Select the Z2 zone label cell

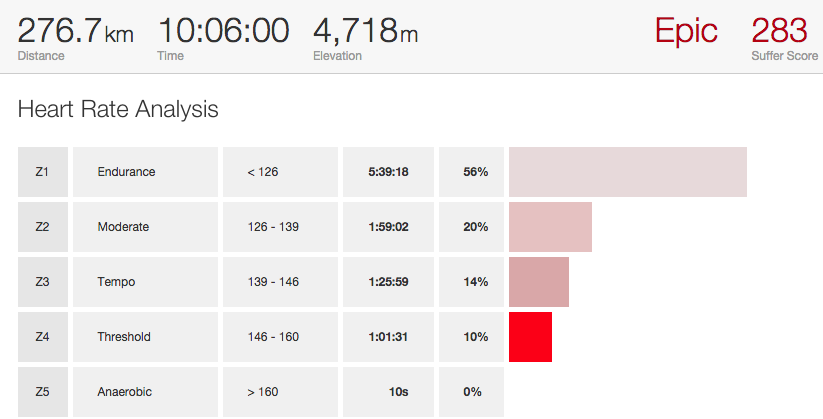(x=42, y=227)
